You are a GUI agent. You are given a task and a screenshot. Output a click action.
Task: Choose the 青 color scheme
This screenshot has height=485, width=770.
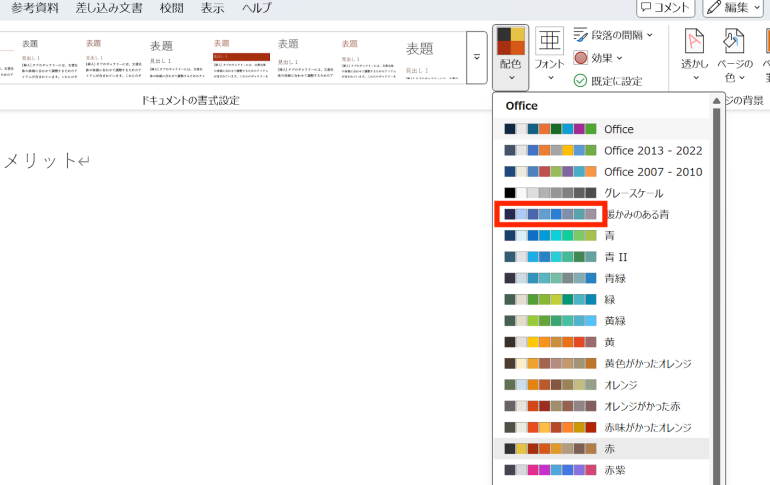pos(602,236)
